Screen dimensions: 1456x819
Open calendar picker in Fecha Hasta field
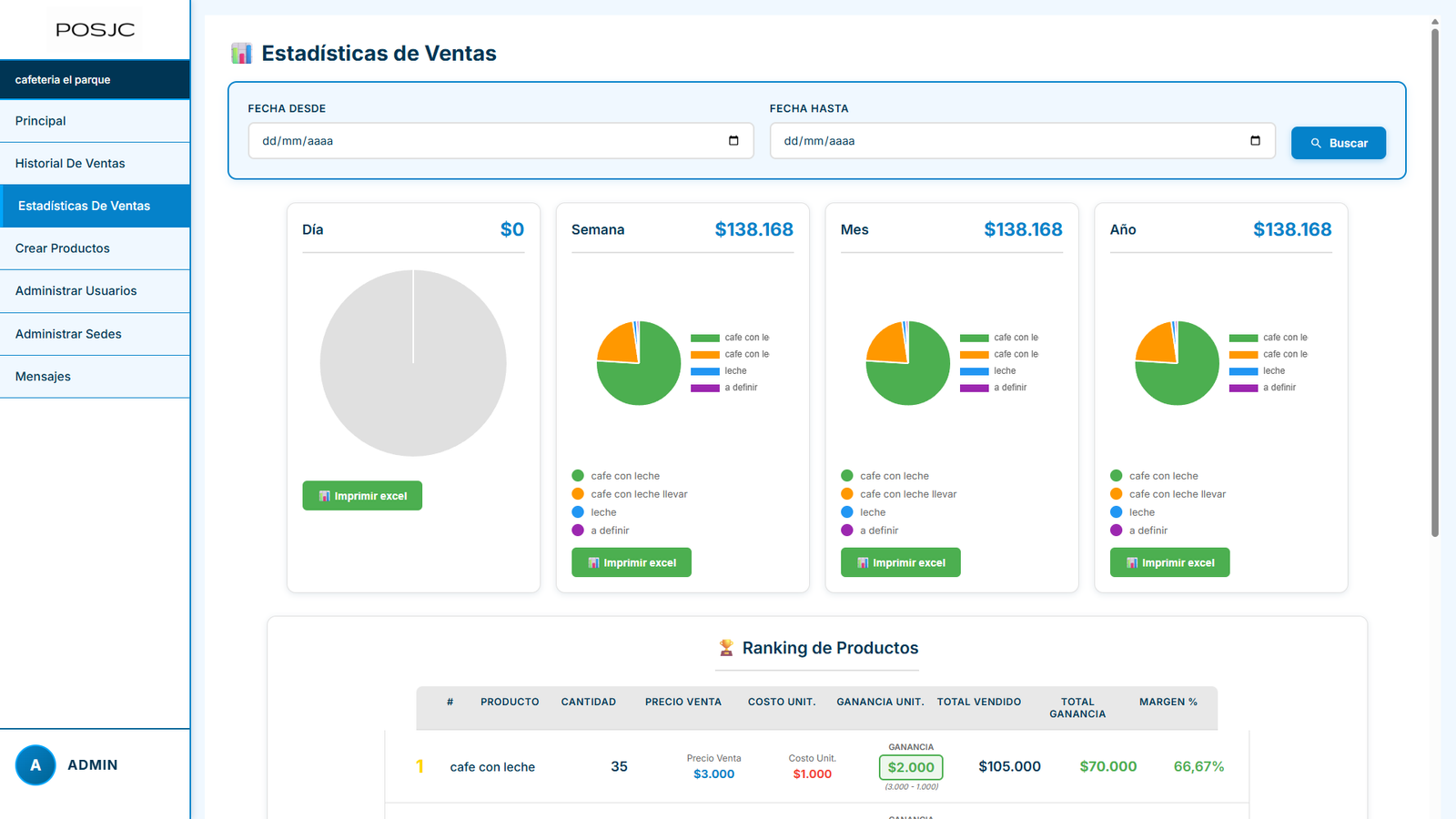(x=1255, y=141)
